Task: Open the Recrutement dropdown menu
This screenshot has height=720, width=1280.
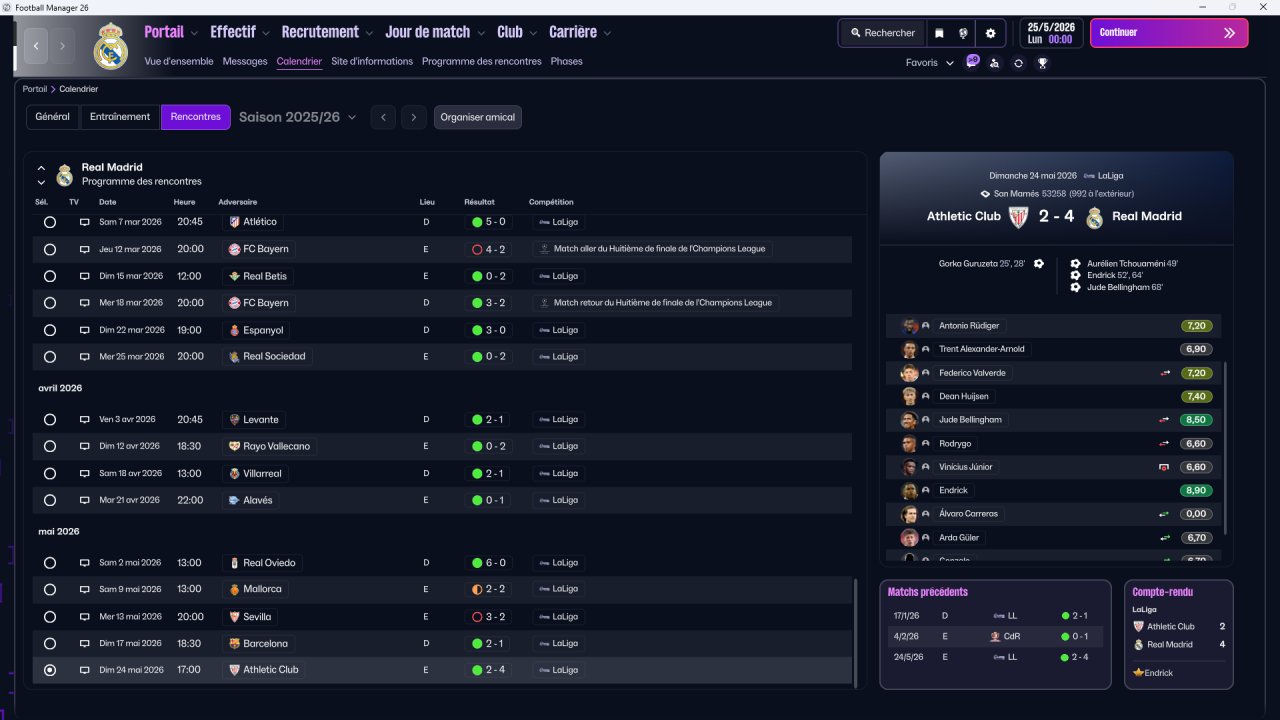Action: coord(328,32)
